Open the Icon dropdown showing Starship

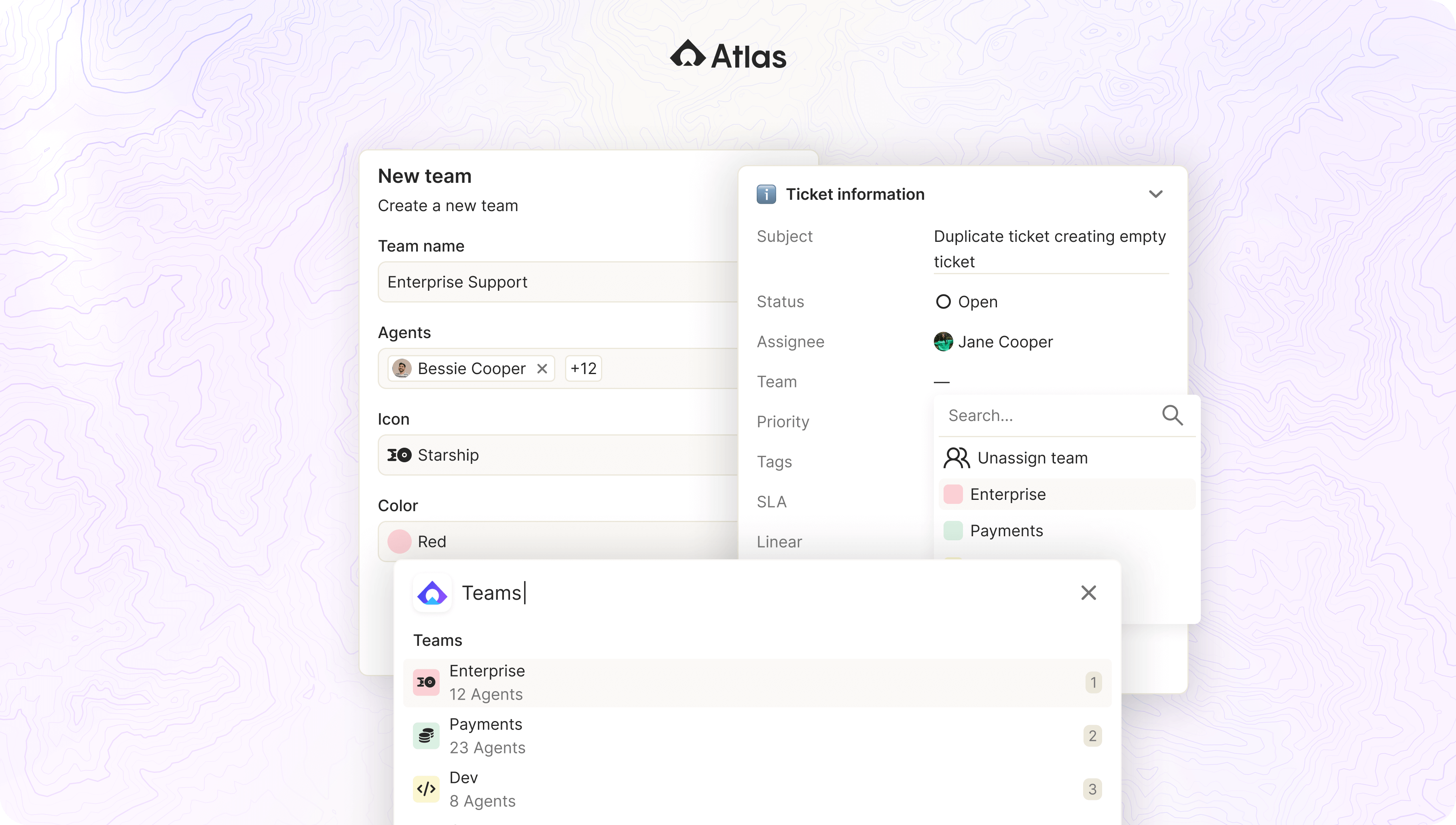coord(558,455)
